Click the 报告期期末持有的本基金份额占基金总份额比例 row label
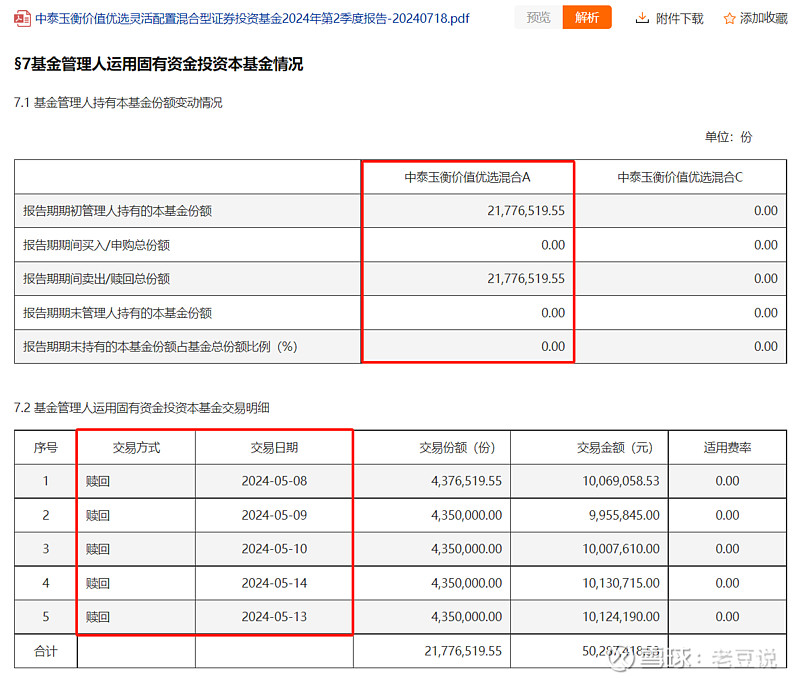The width and height of the screenshot is (800, 683). pos(160,347)
